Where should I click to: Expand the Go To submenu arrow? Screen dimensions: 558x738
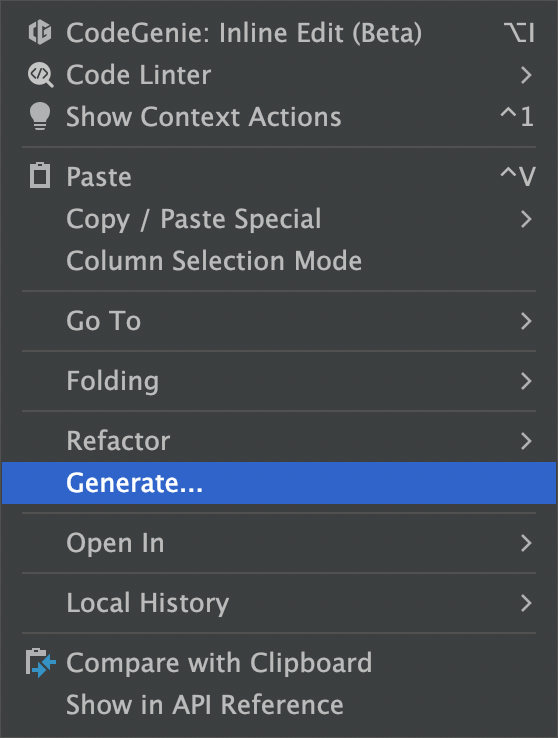coord(526,321)
